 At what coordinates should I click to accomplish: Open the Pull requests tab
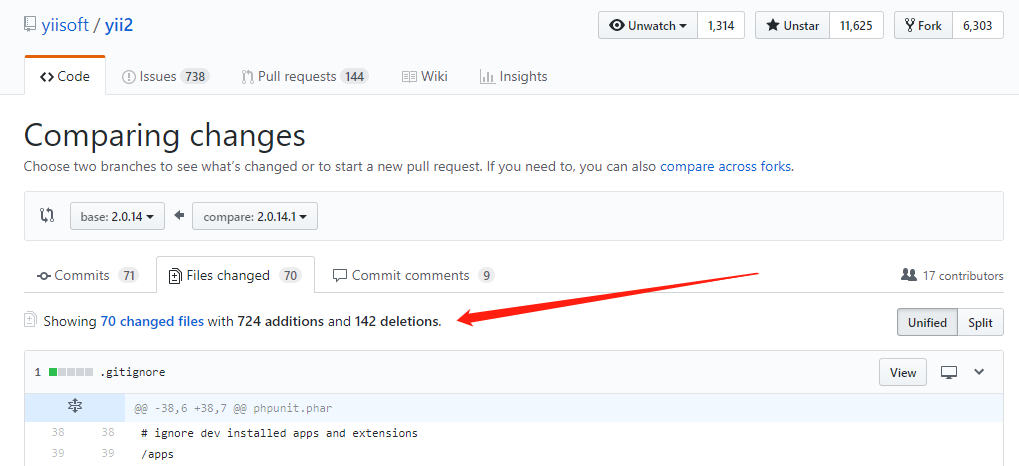coord(305,77)
